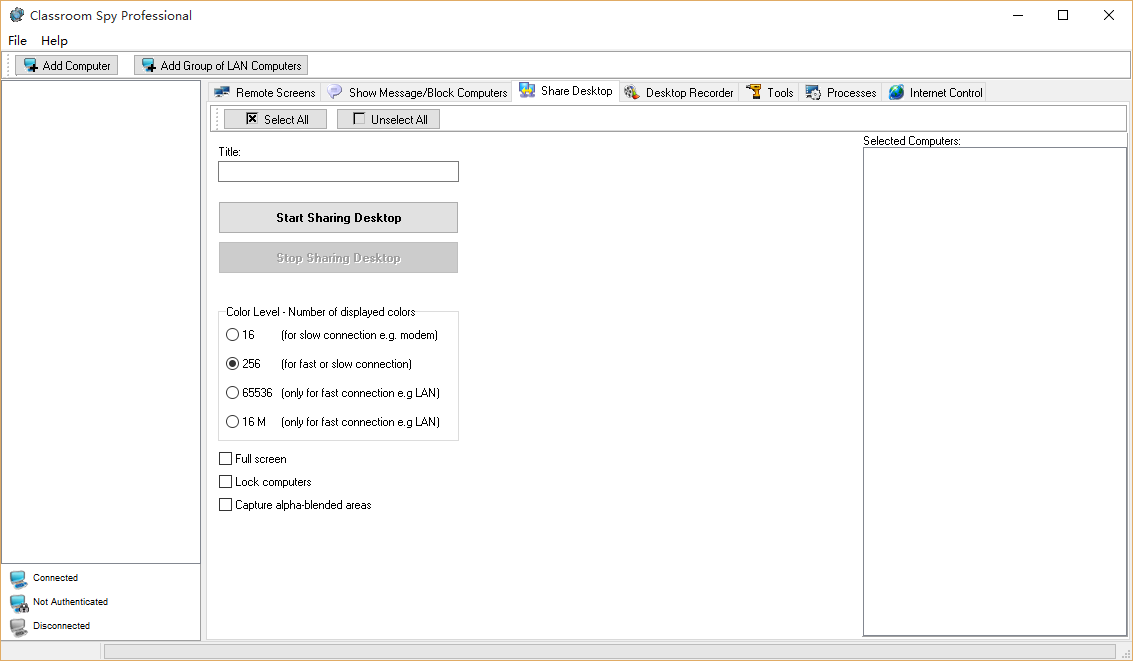Click the Unselect All button
The height and width of the screenshot is (661, 1133).
pos(388,119)
